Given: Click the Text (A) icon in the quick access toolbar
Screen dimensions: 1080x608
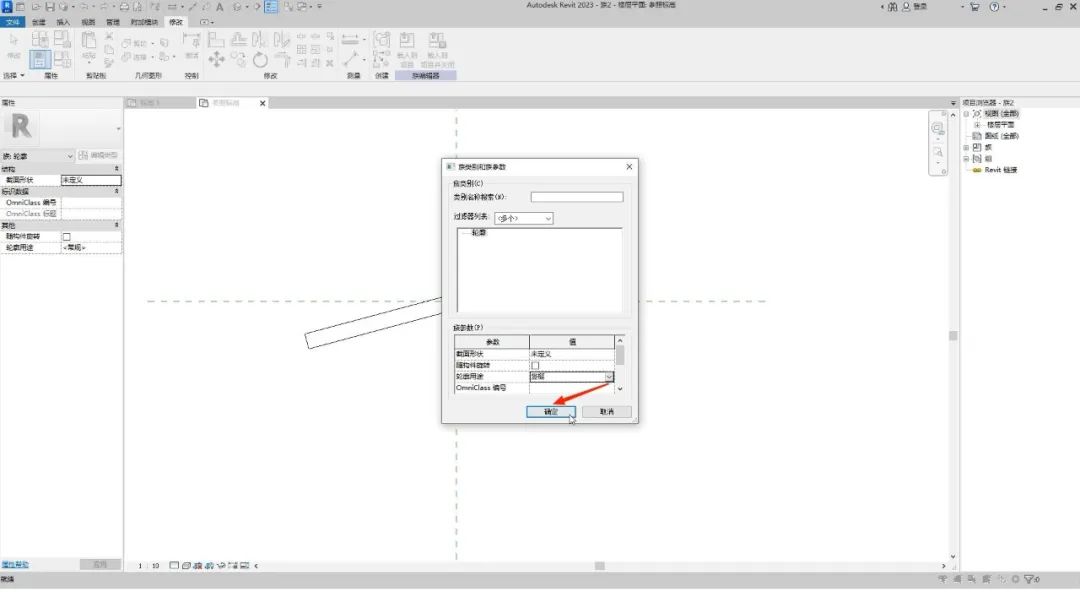Looking at the screenshot, I should pos(220,7).
